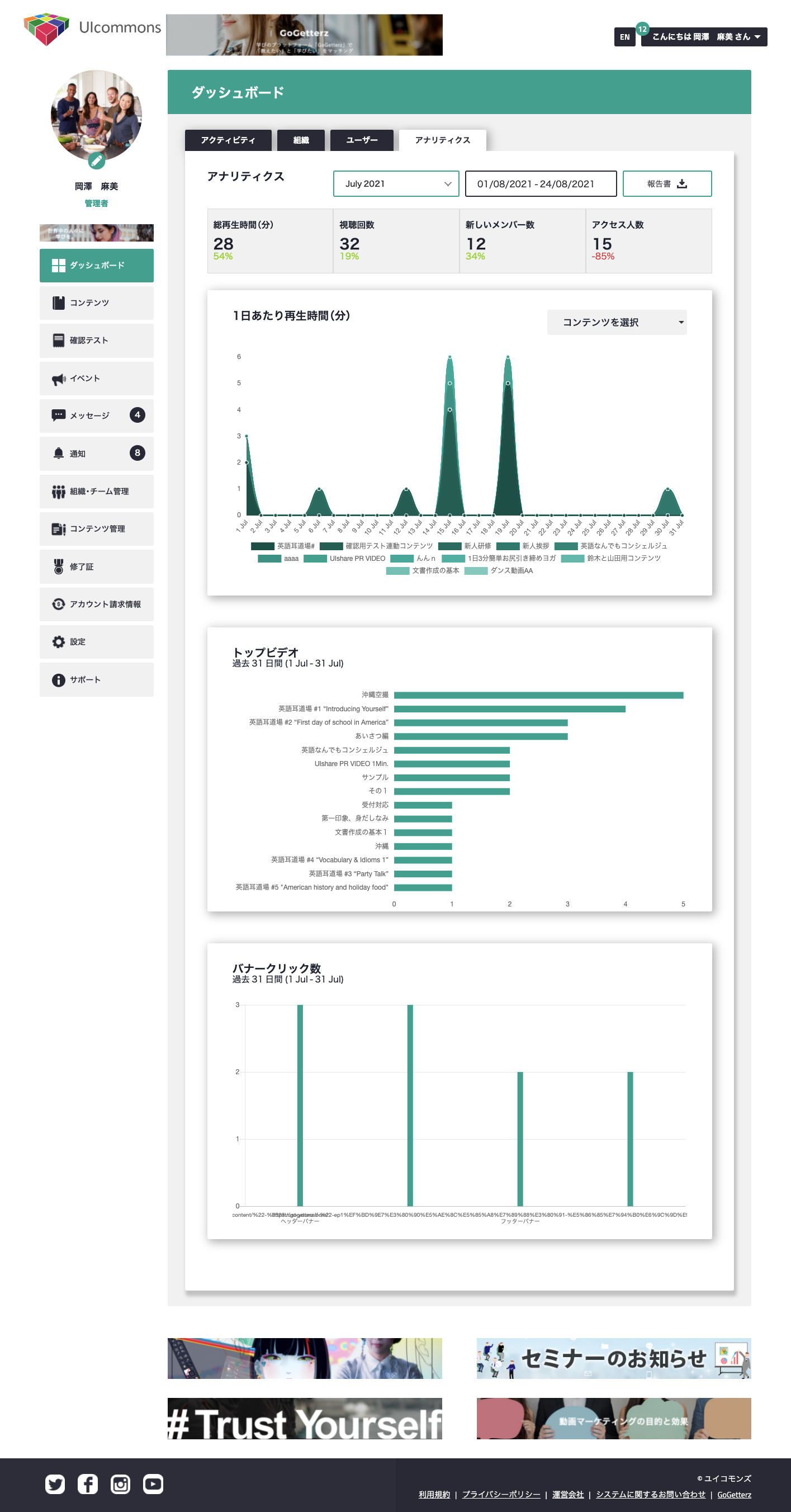Open the Facebook footer icon

88,1484
